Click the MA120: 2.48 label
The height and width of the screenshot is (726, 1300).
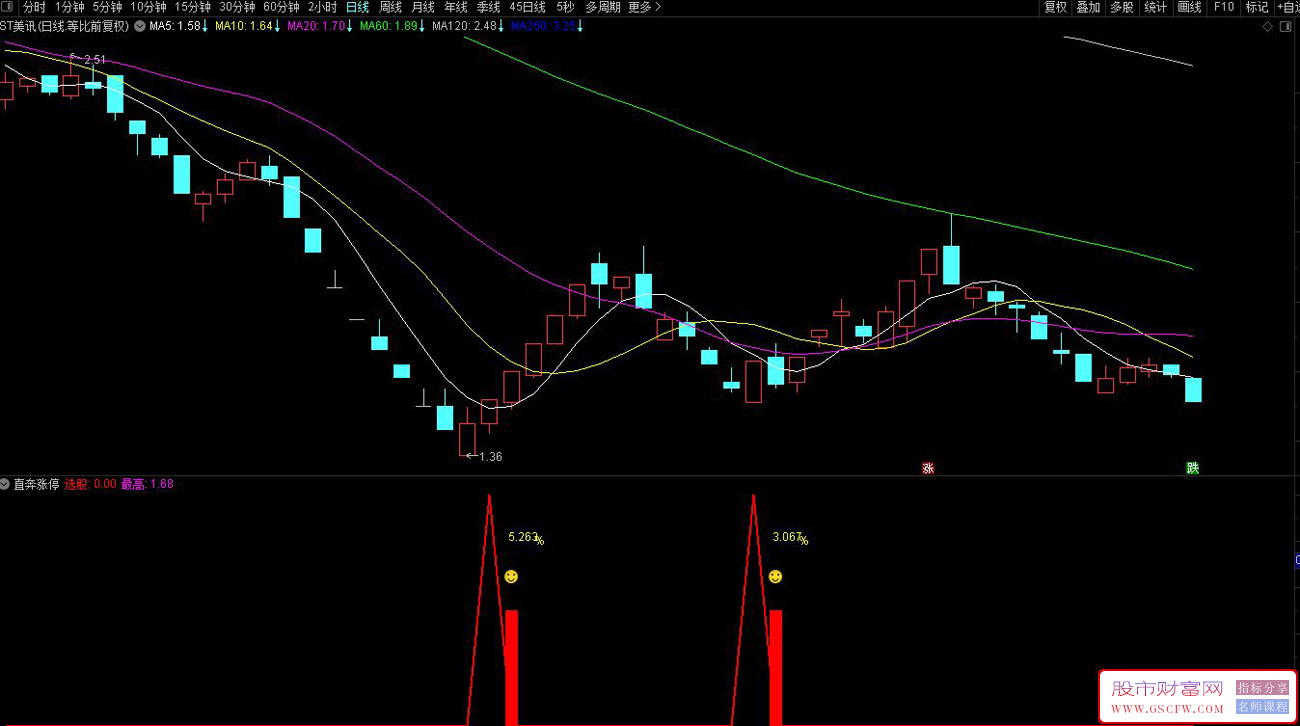(x=464, y=27)
